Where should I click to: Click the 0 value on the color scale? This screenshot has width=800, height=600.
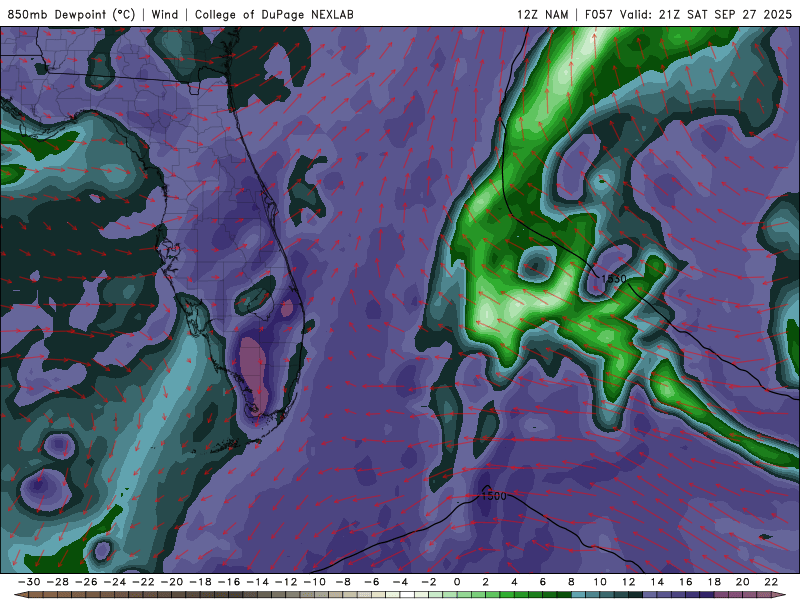[x=457, y=582]
